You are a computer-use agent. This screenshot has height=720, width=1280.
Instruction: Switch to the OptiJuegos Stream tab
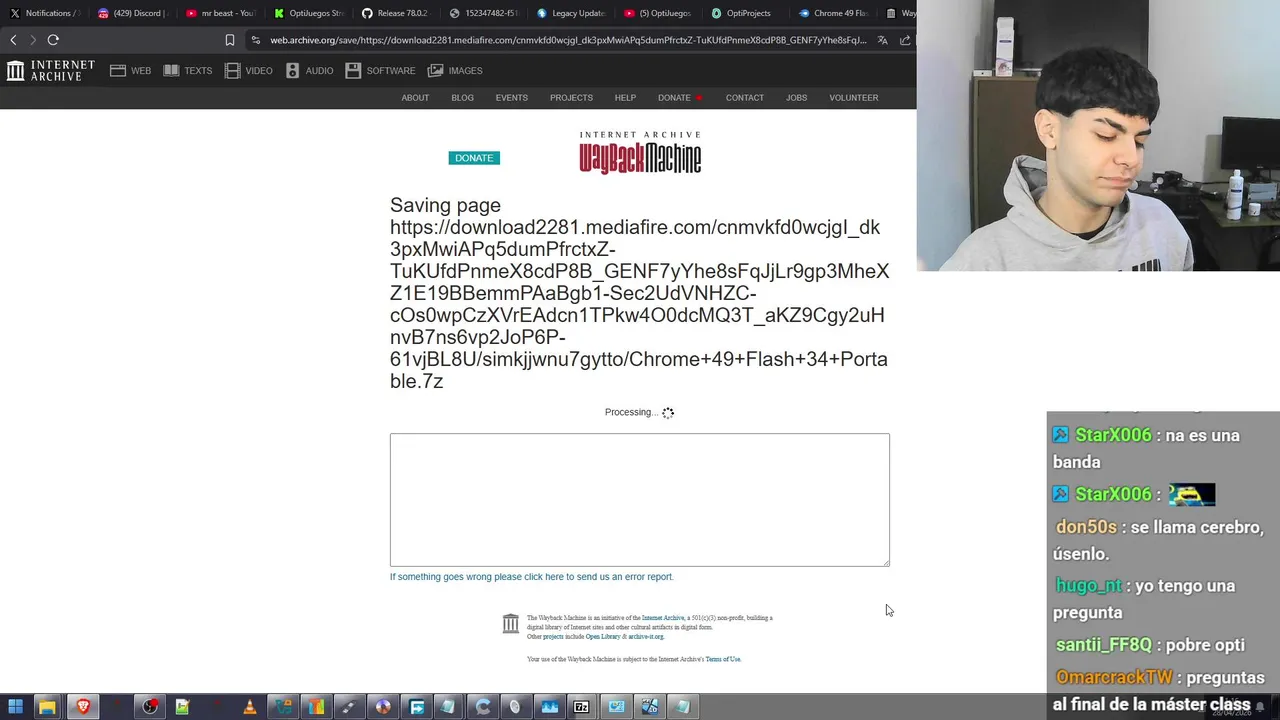[x=308, y=13]
